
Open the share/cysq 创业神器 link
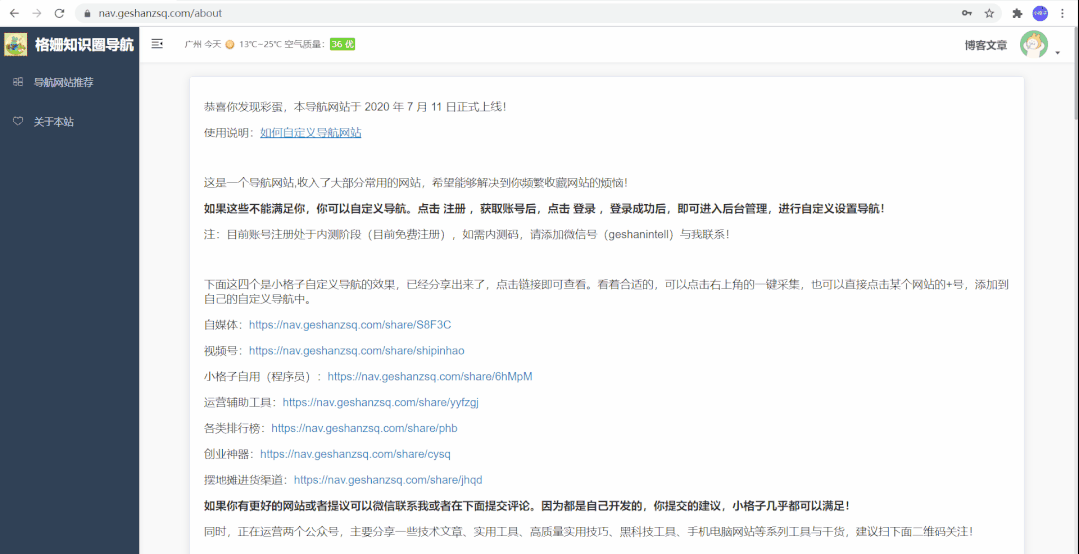(x=355, y=454)
